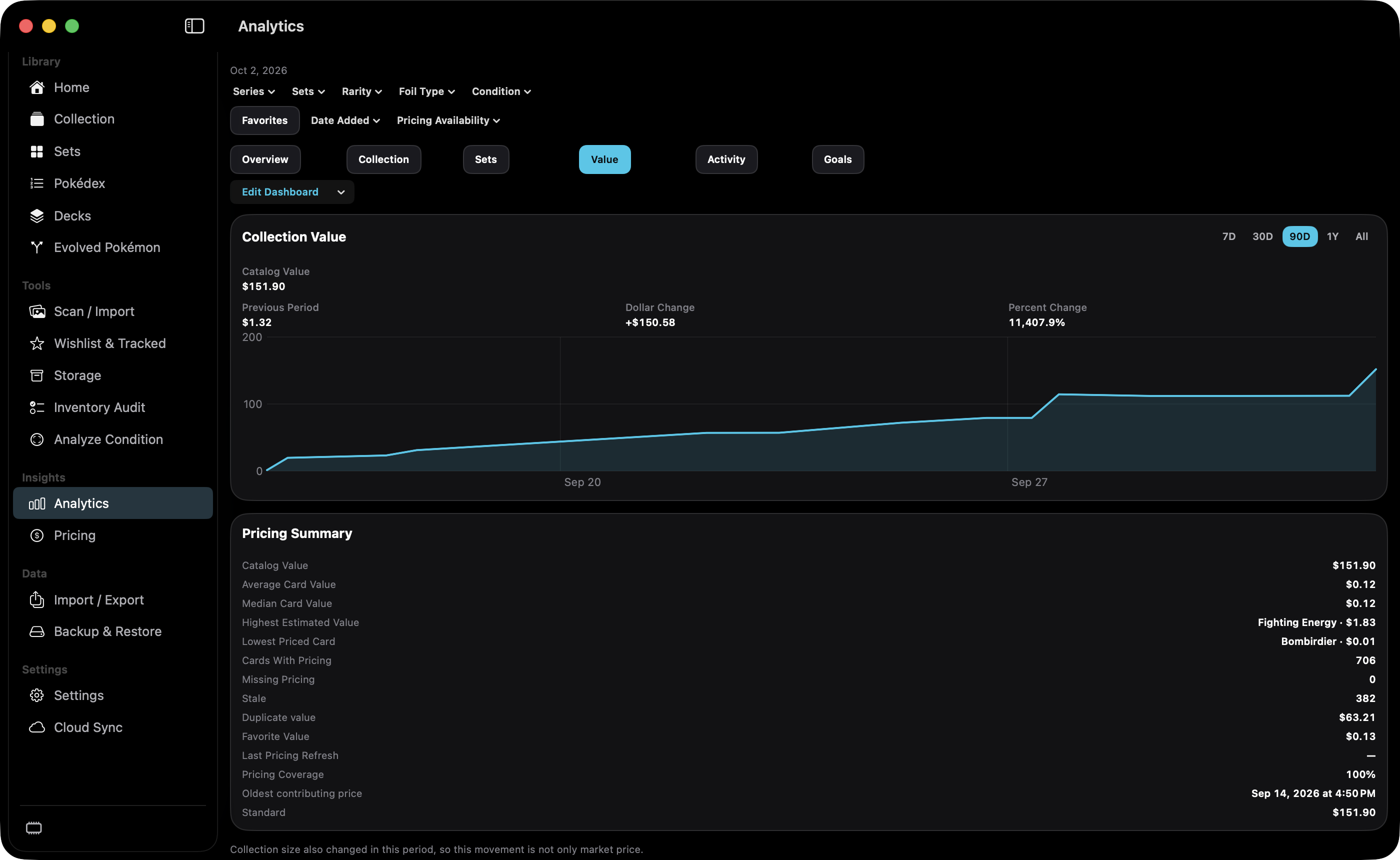The width and height of the screenshot is (1400, 860).
Task: Expand the Sets filter dropdown
Action: click(308, 91)
